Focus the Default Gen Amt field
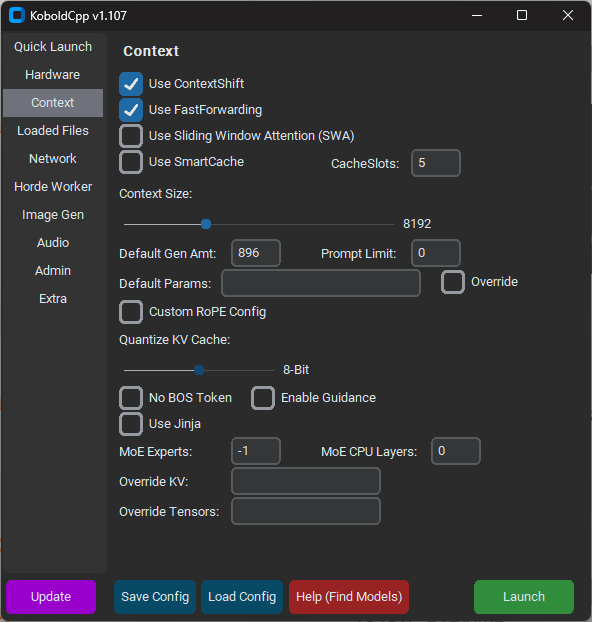The image size is (592, 622). (x=256, y=253)
